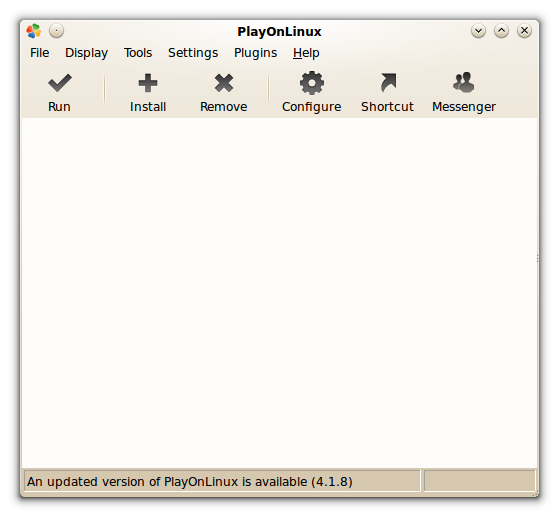The width and height of the screenshot is (559, 517).
Task: Click the Shortcut arrow icon
Action: pos(388,83)
